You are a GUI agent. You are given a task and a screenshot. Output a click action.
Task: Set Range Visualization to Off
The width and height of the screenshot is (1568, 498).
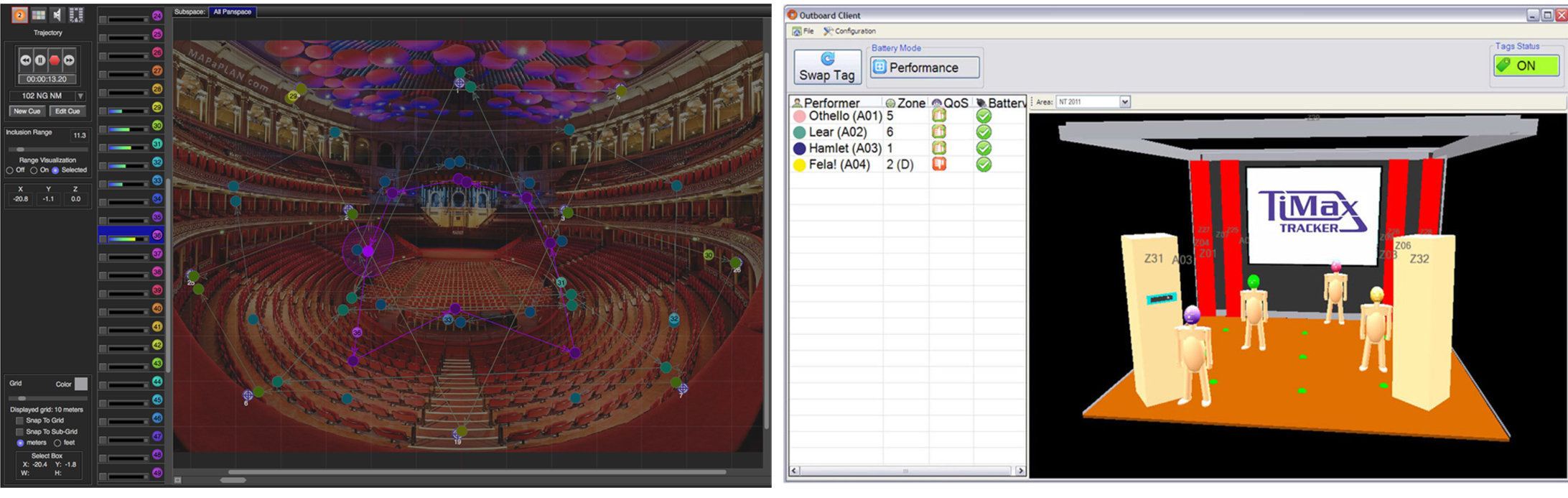(10, 170)
